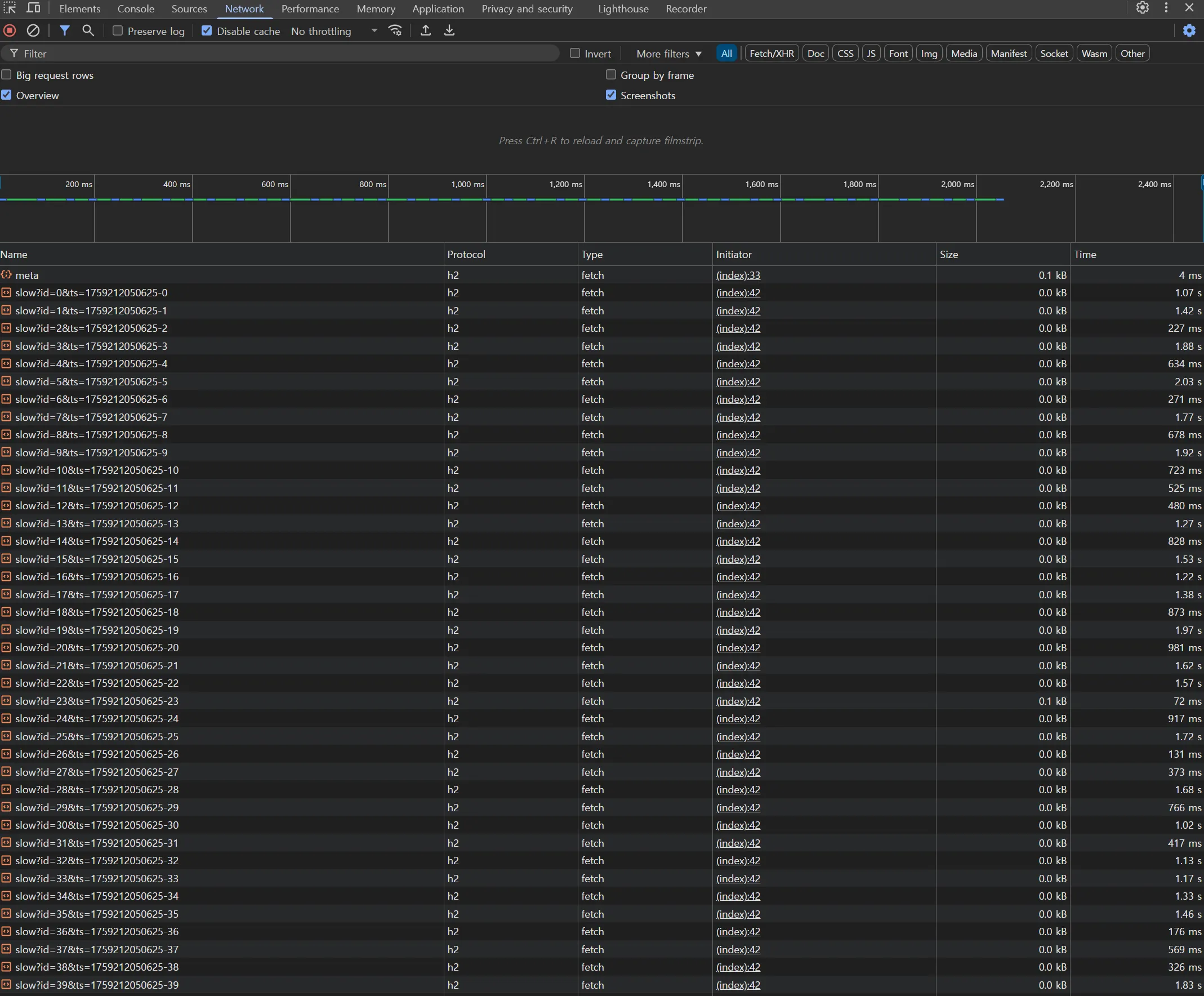The width and height of the screenshot is (1204, 996).
Task: Uncheck the Disable cache option
Action: pos(207,30)
